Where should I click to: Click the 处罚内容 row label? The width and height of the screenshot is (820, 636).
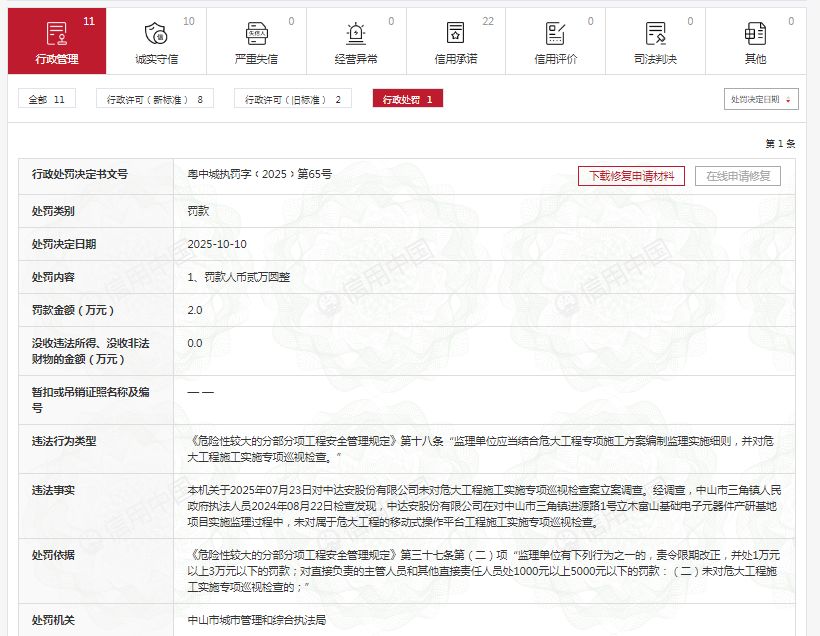(53, 277)
